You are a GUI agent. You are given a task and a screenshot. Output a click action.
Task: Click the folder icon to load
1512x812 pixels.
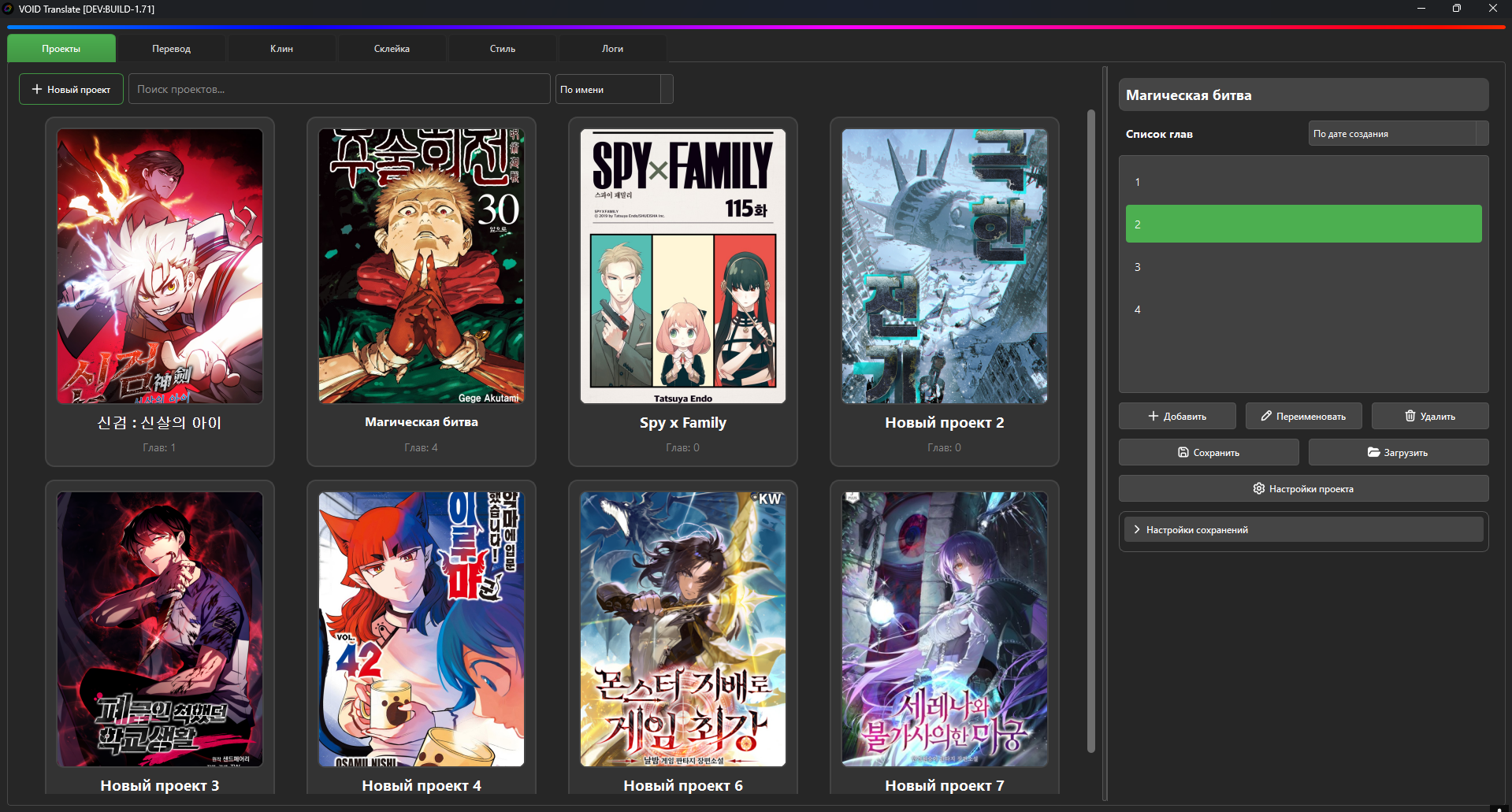coord(1373,452)
